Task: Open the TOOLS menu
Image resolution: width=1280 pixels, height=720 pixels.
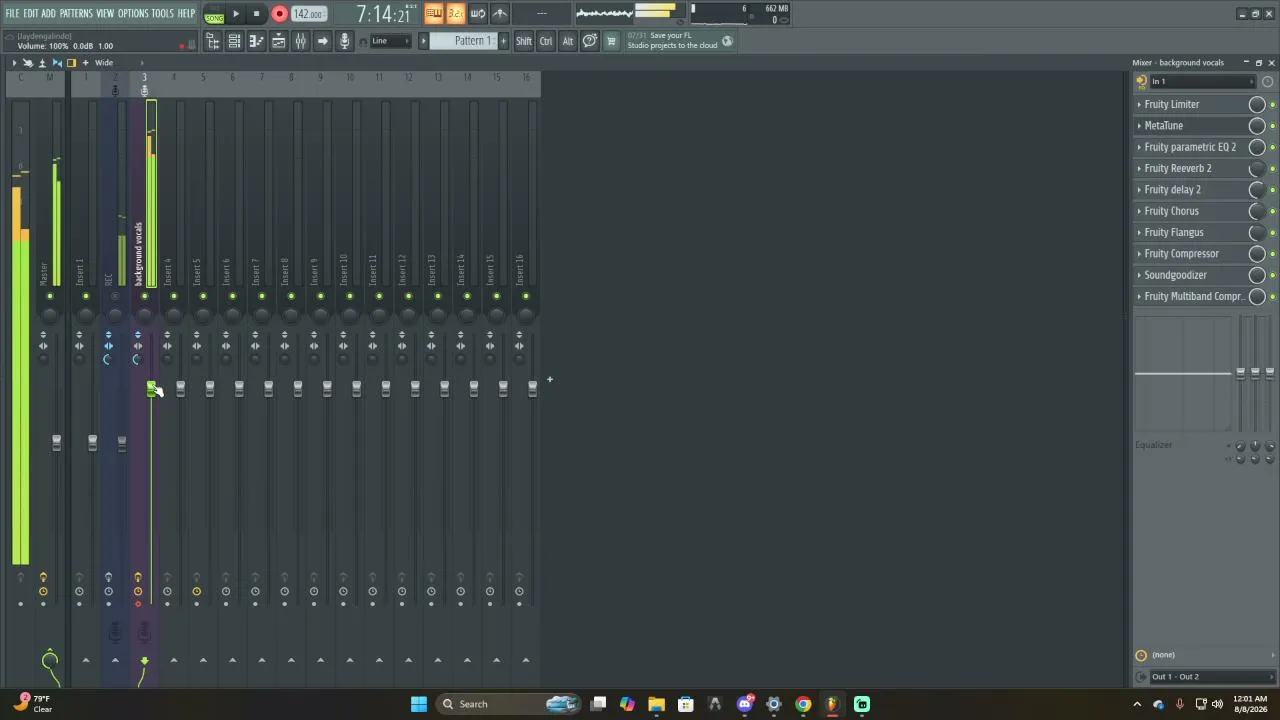Action: pos(162,13)
